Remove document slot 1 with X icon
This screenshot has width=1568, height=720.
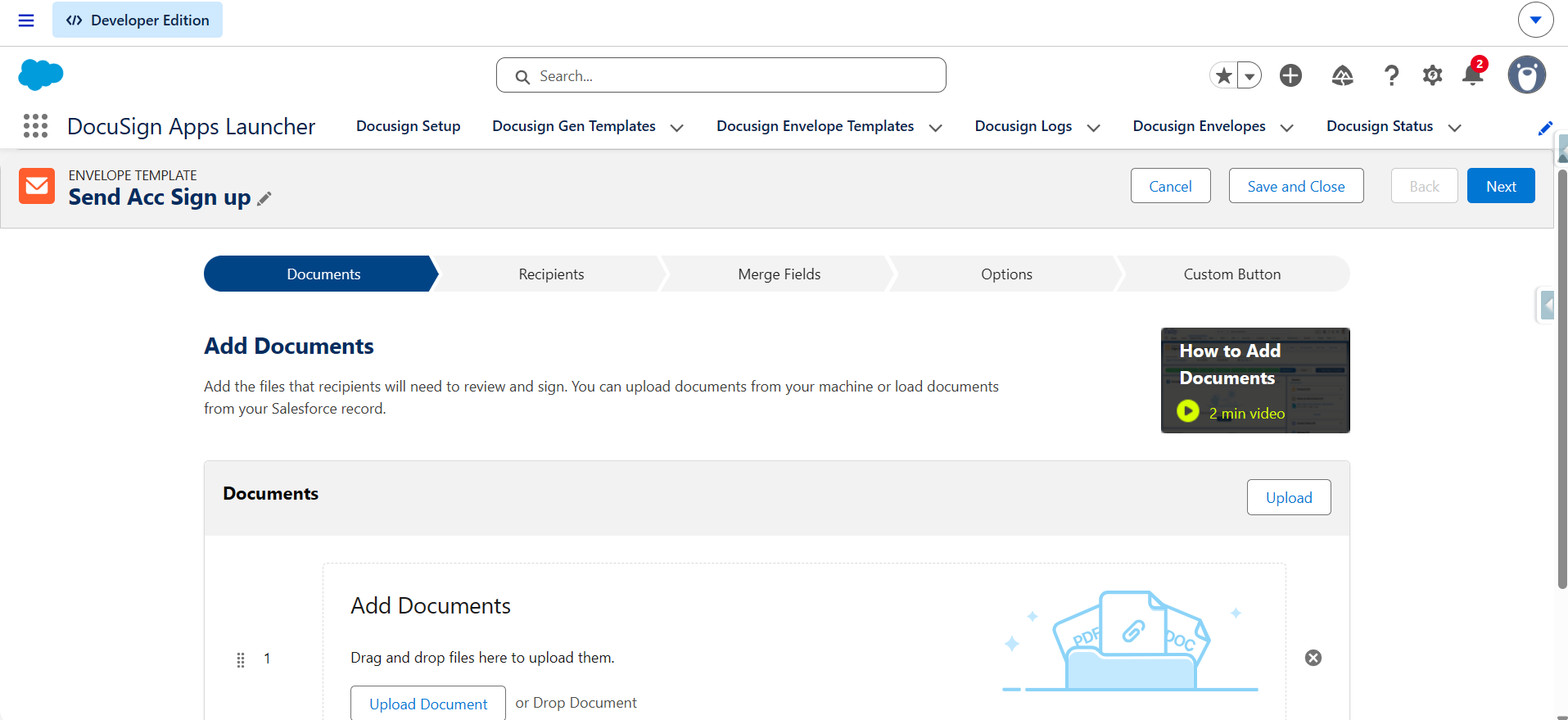pyautogui.click(x=1313, y=658)
